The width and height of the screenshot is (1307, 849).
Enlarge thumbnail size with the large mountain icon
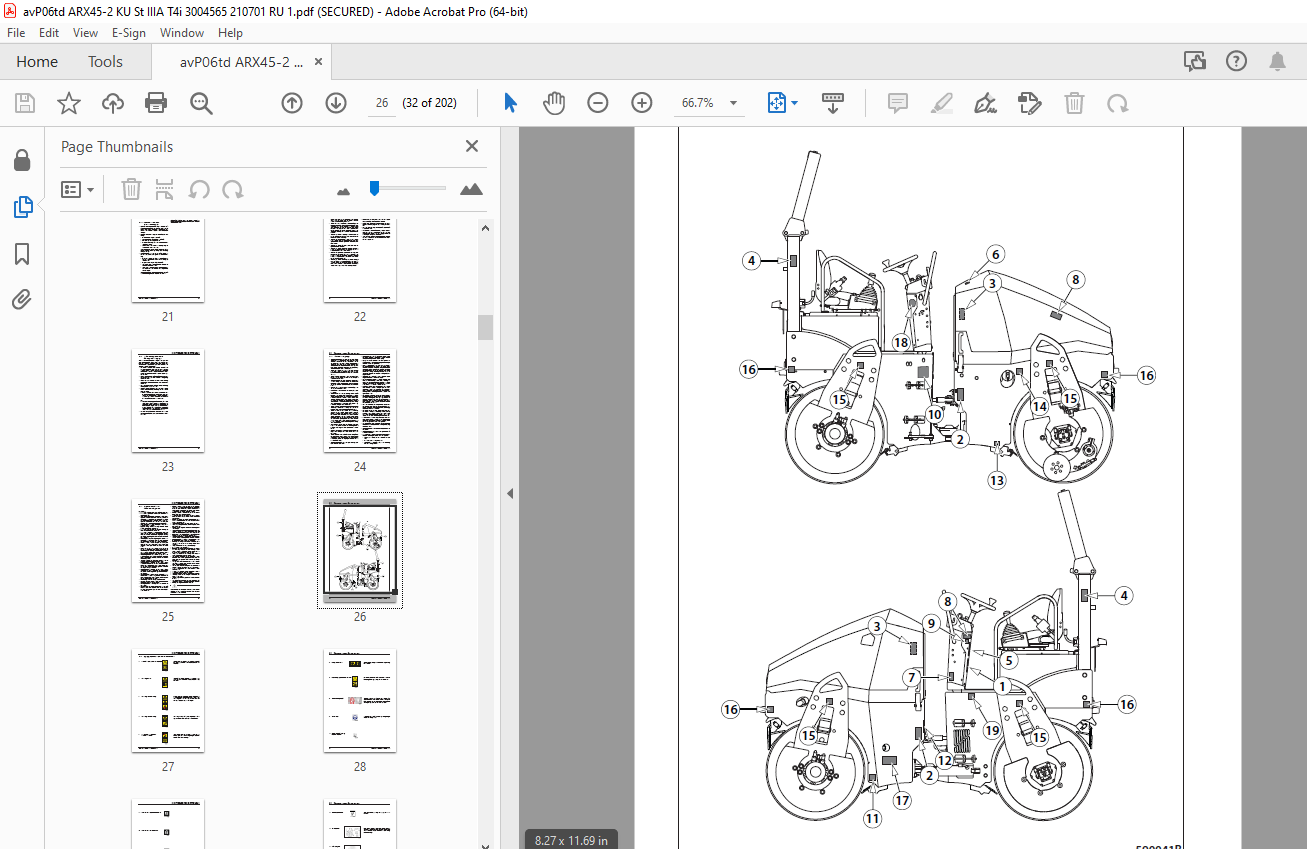(x=471, y=189)
